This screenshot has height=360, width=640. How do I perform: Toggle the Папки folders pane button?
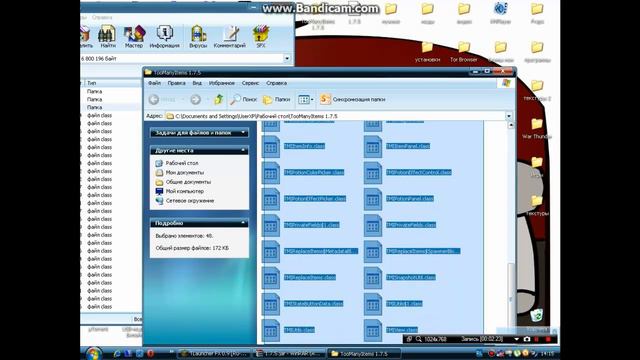[x=276, y=99]
